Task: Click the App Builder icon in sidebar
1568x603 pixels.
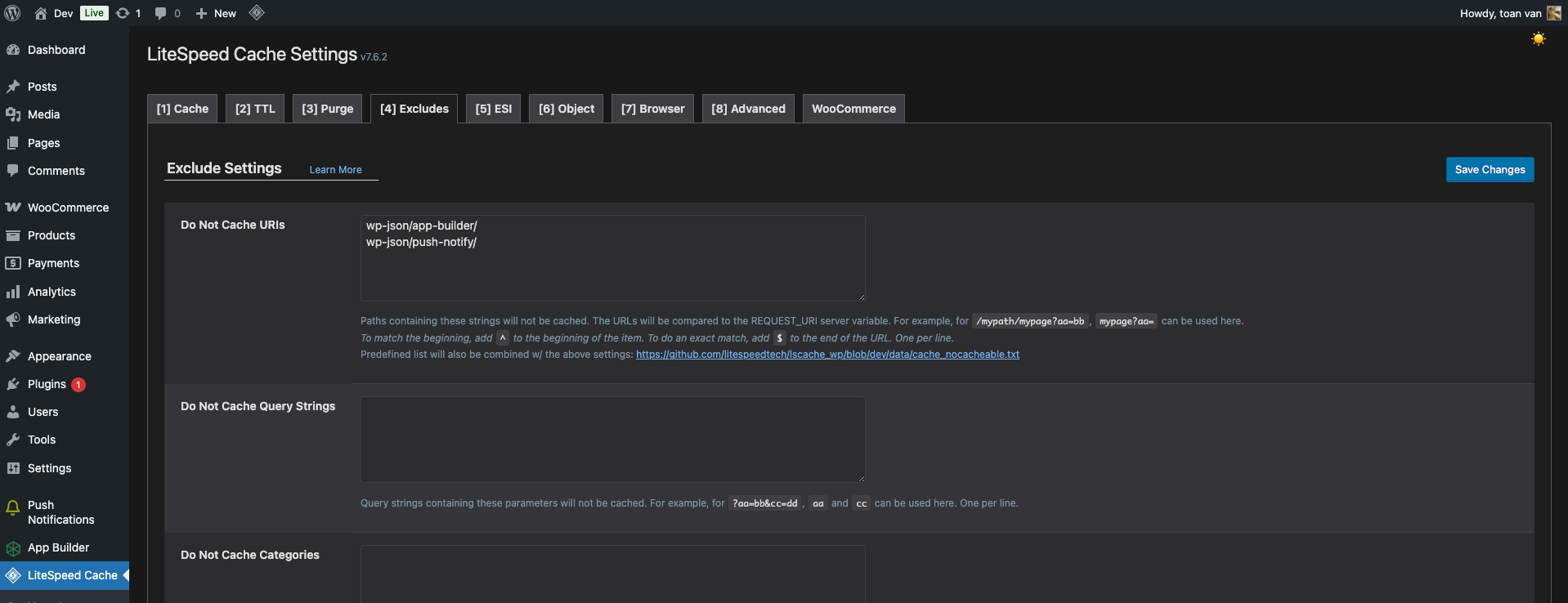Action: [x=13, y=548]
